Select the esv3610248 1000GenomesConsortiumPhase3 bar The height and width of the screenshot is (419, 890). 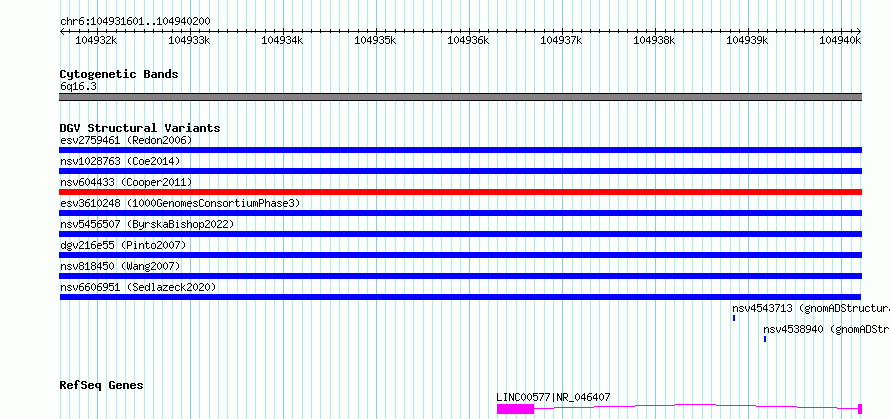460,213
